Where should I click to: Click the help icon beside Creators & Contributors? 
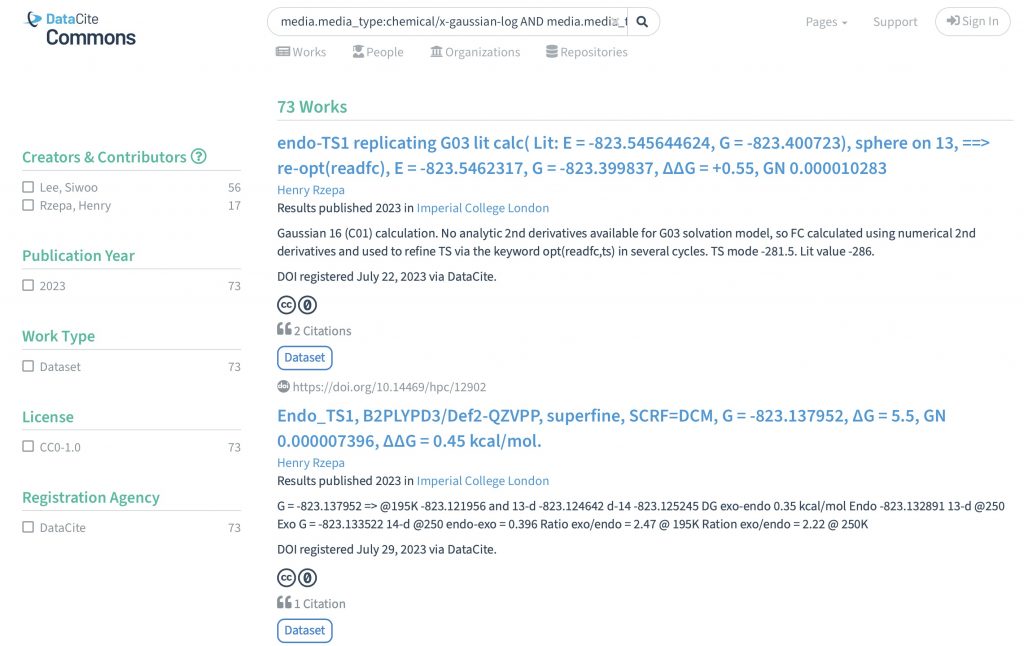tap(199, 156)
